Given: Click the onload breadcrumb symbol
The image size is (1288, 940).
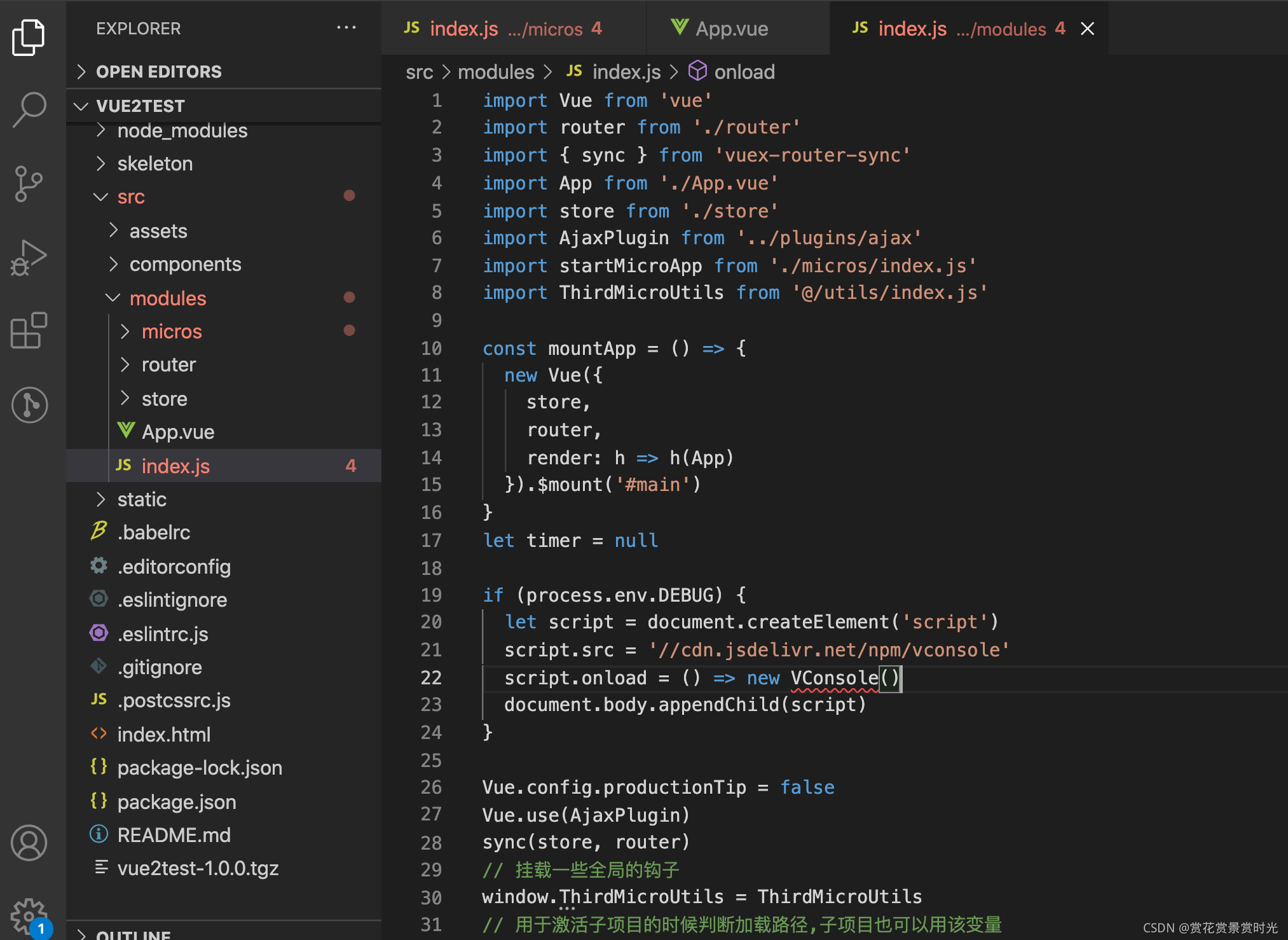Looking at the screenshot, I should click(744, 72).
